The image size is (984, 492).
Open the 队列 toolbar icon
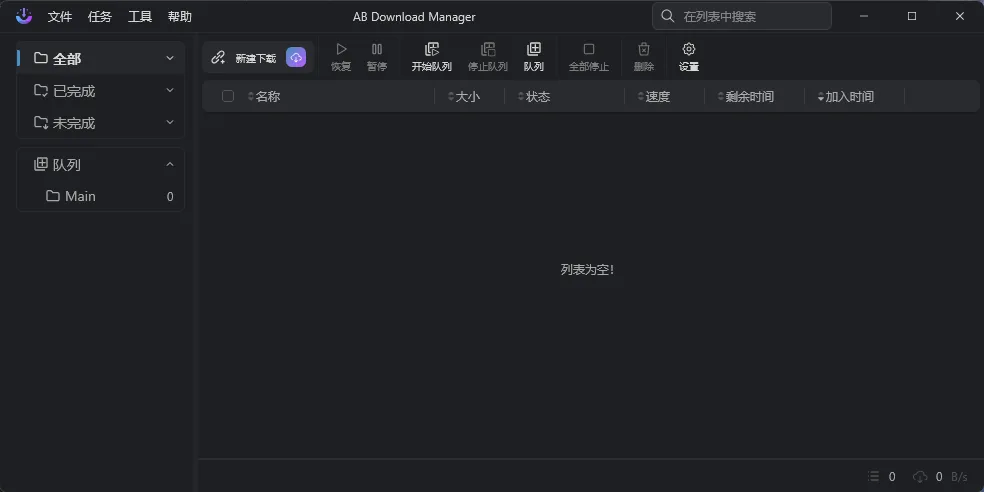[533, 49]
